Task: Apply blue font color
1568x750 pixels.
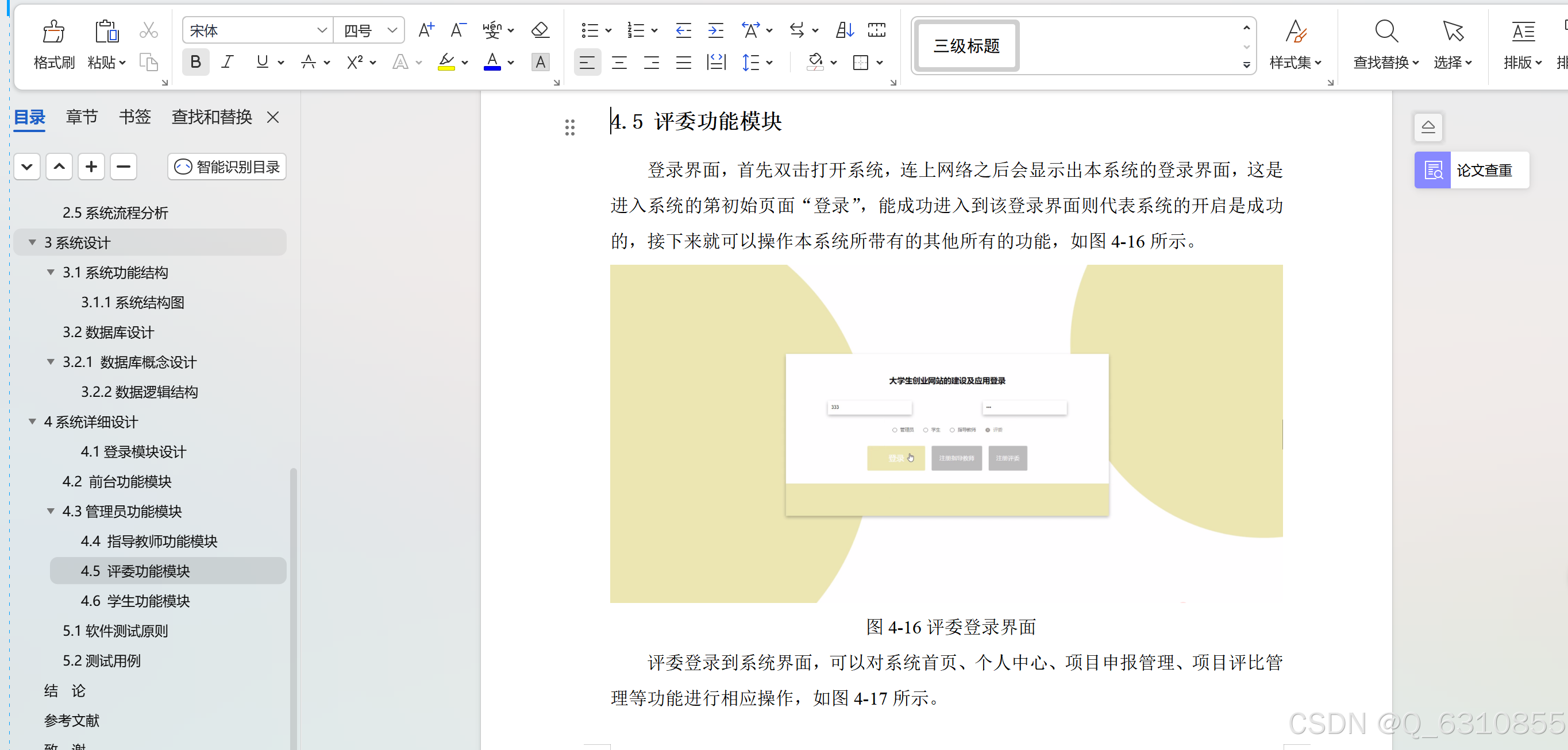Action: pos(492,62)
